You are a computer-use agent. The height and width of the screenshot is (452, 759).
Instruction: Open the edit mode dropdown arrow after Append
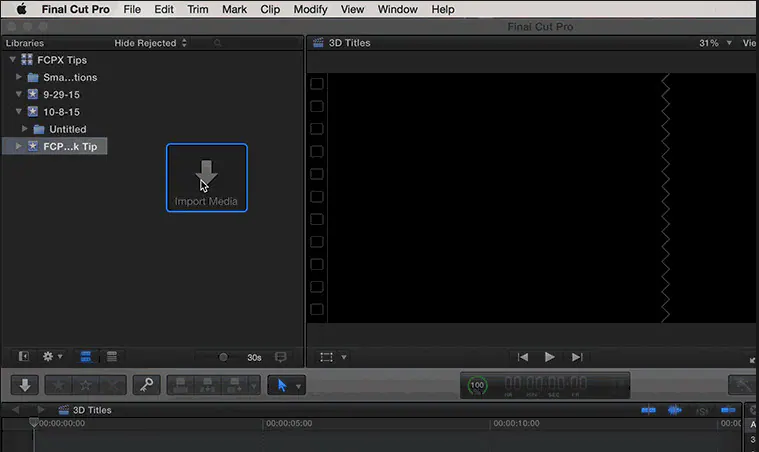pos(254,386)
